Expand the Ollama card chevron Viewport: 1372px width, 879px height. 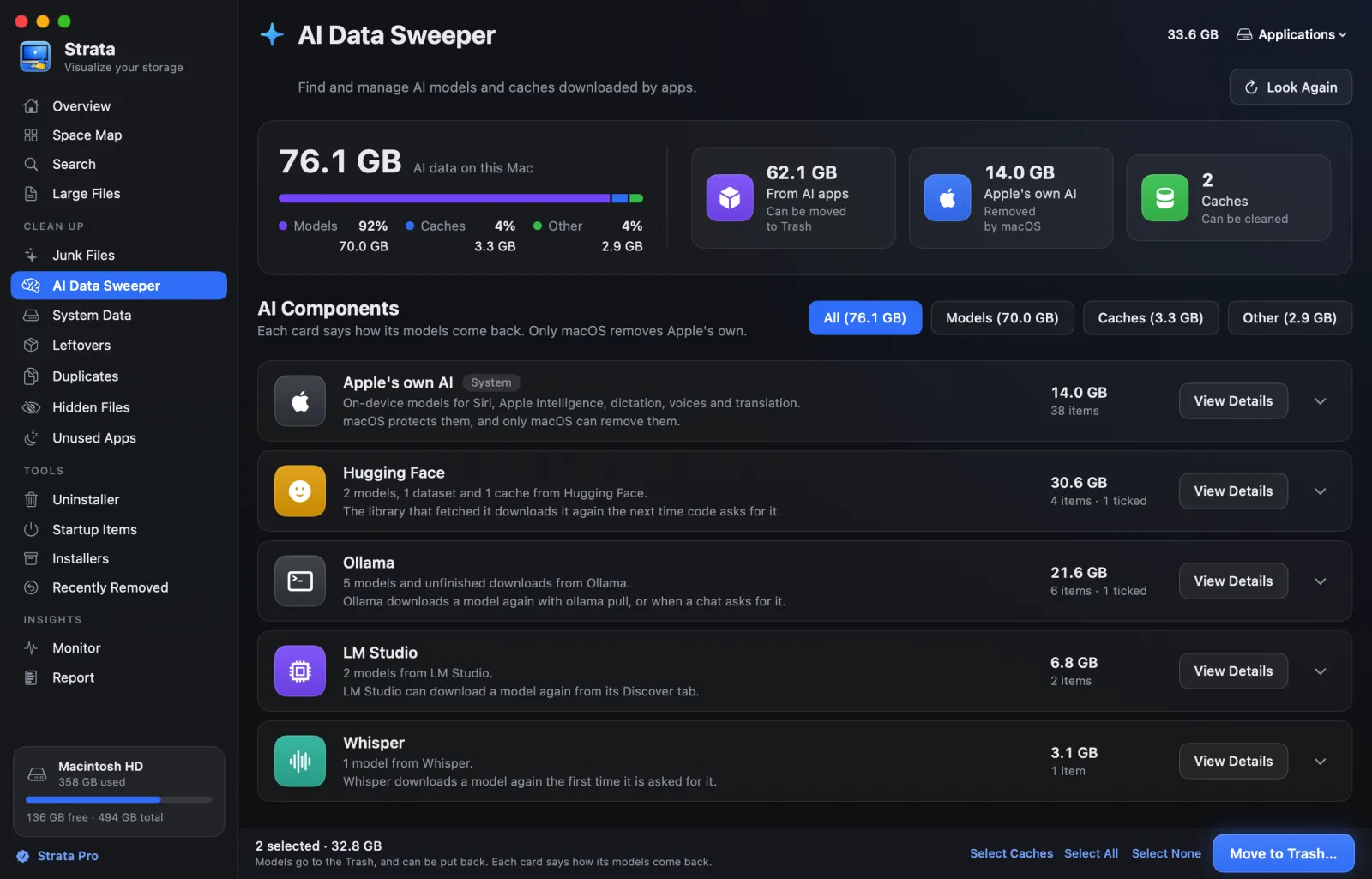(1321, 581)
